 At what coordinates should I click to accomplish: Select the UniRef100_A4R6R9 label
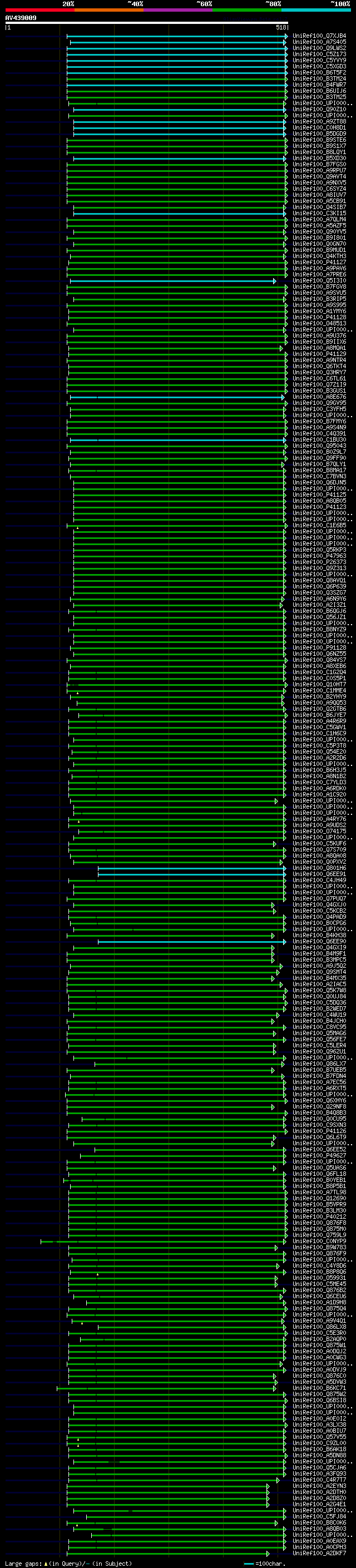[x=319, y=721]
